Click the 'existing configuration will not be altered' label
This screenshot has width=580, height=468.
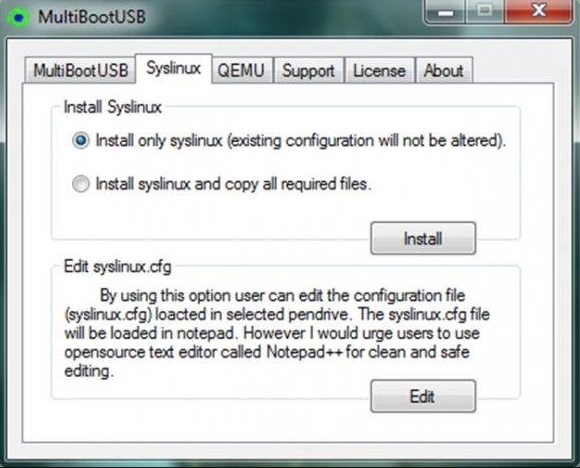point(366,141)
